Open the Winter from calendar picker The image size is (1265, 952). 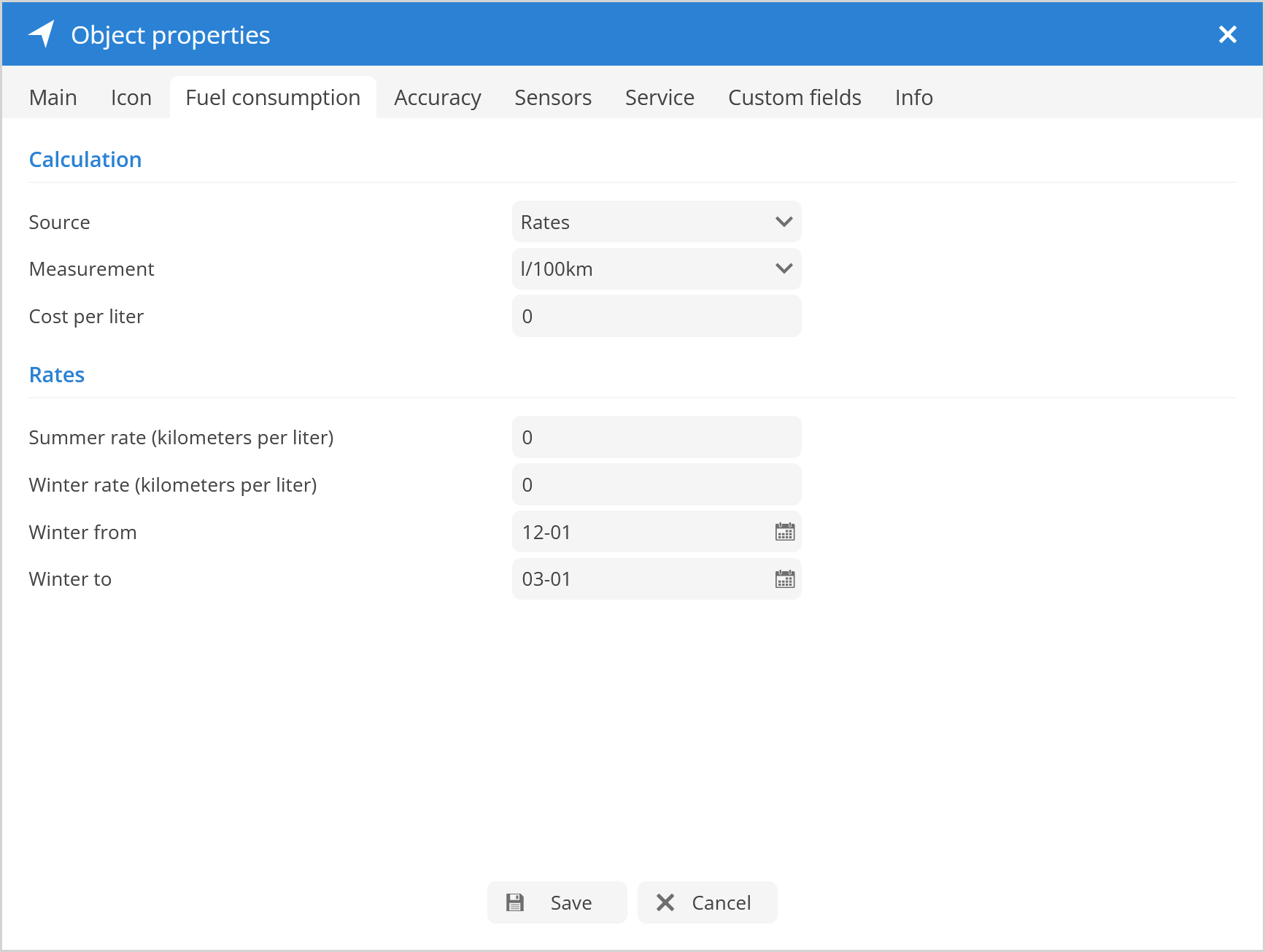click(x=784, y=532)
